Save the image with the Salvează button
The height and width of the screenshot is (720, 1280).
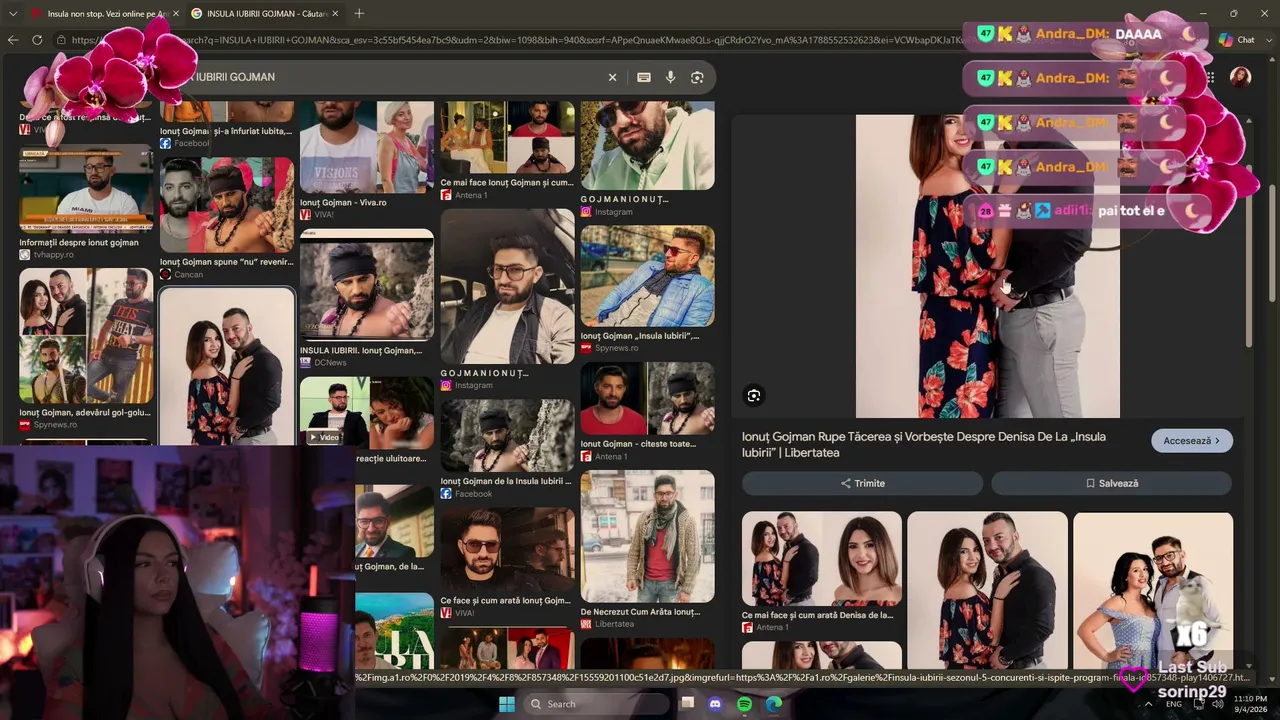[x=1111, y=483]
